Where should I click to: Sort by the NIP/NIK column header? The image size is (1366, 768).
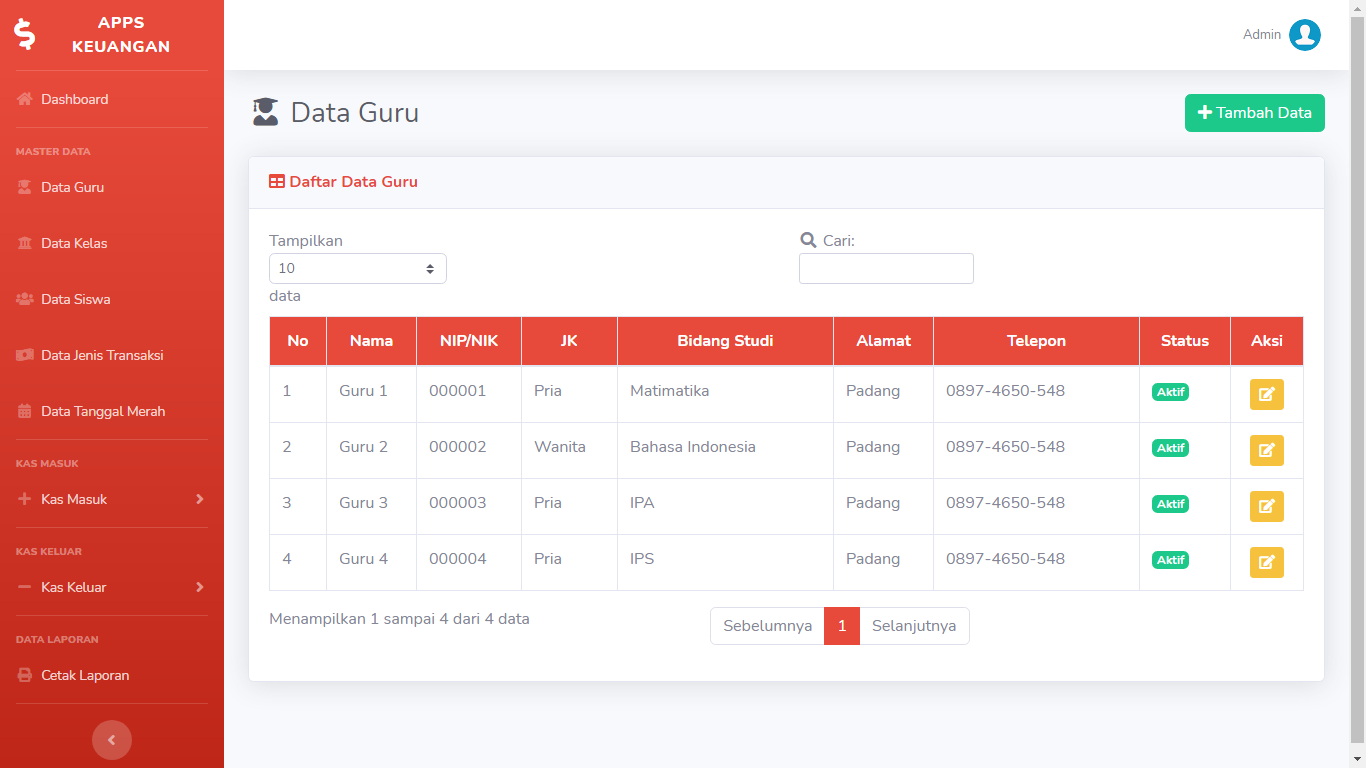pyautogui.click(x=469, y=341)
